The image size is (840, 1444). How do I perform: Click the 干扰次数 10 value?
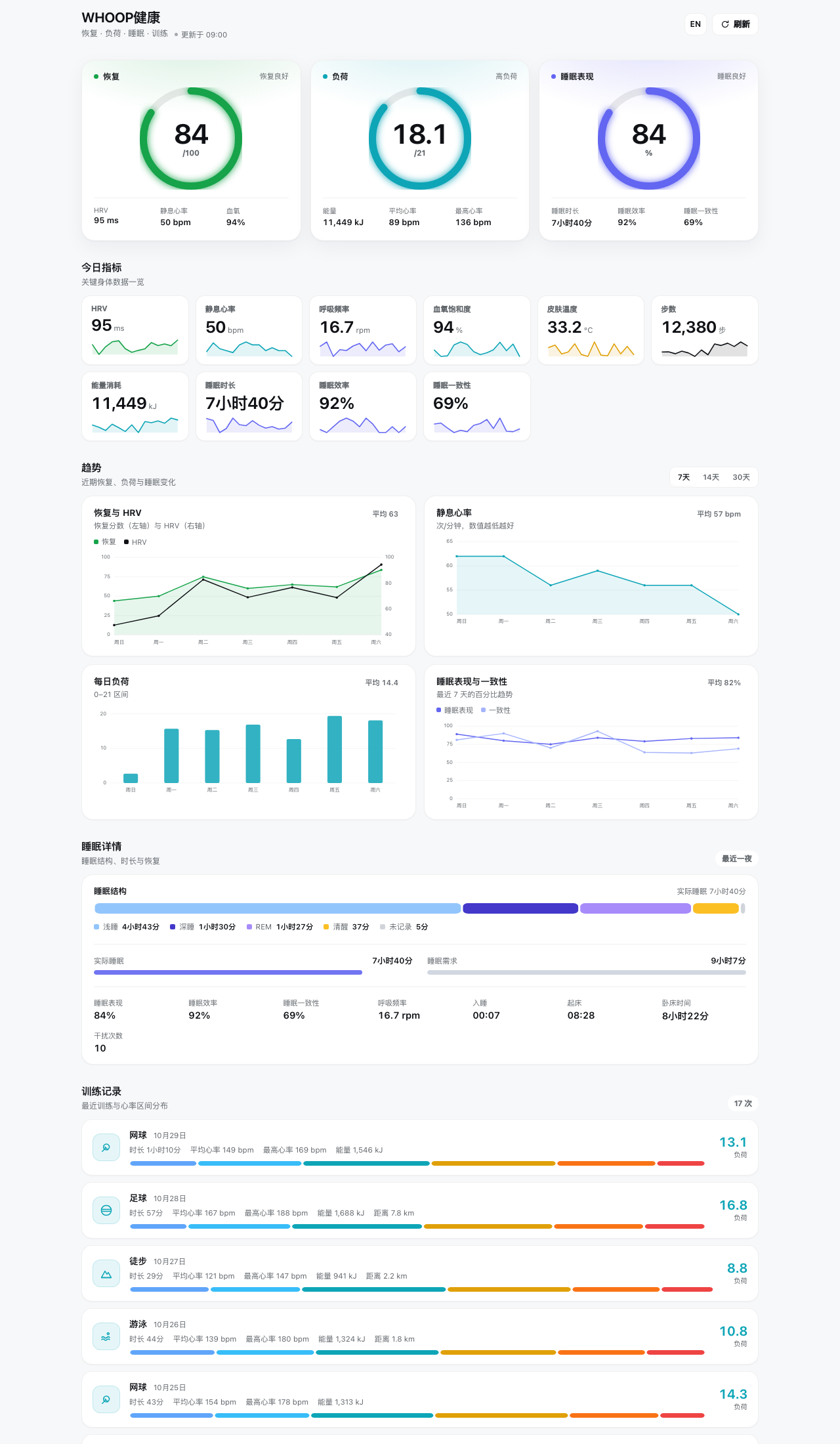click(x=100, y=1048)
